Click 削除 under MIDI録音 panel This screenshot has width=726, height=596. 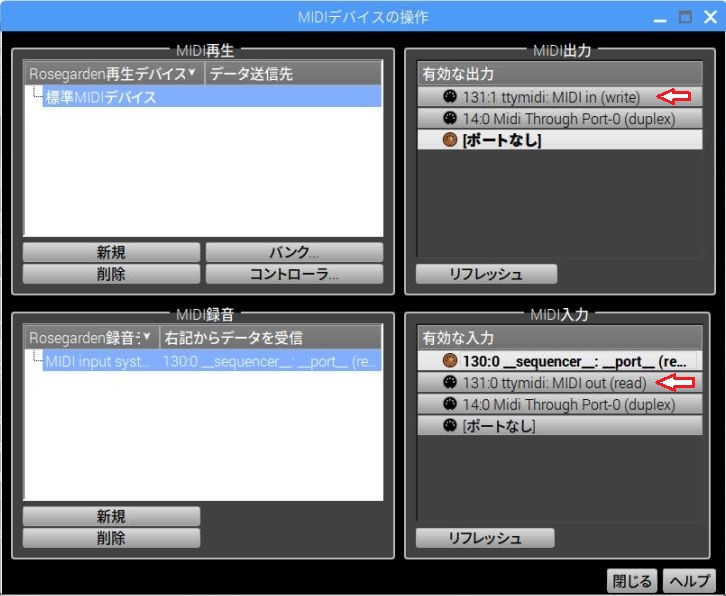coord(111,538)
